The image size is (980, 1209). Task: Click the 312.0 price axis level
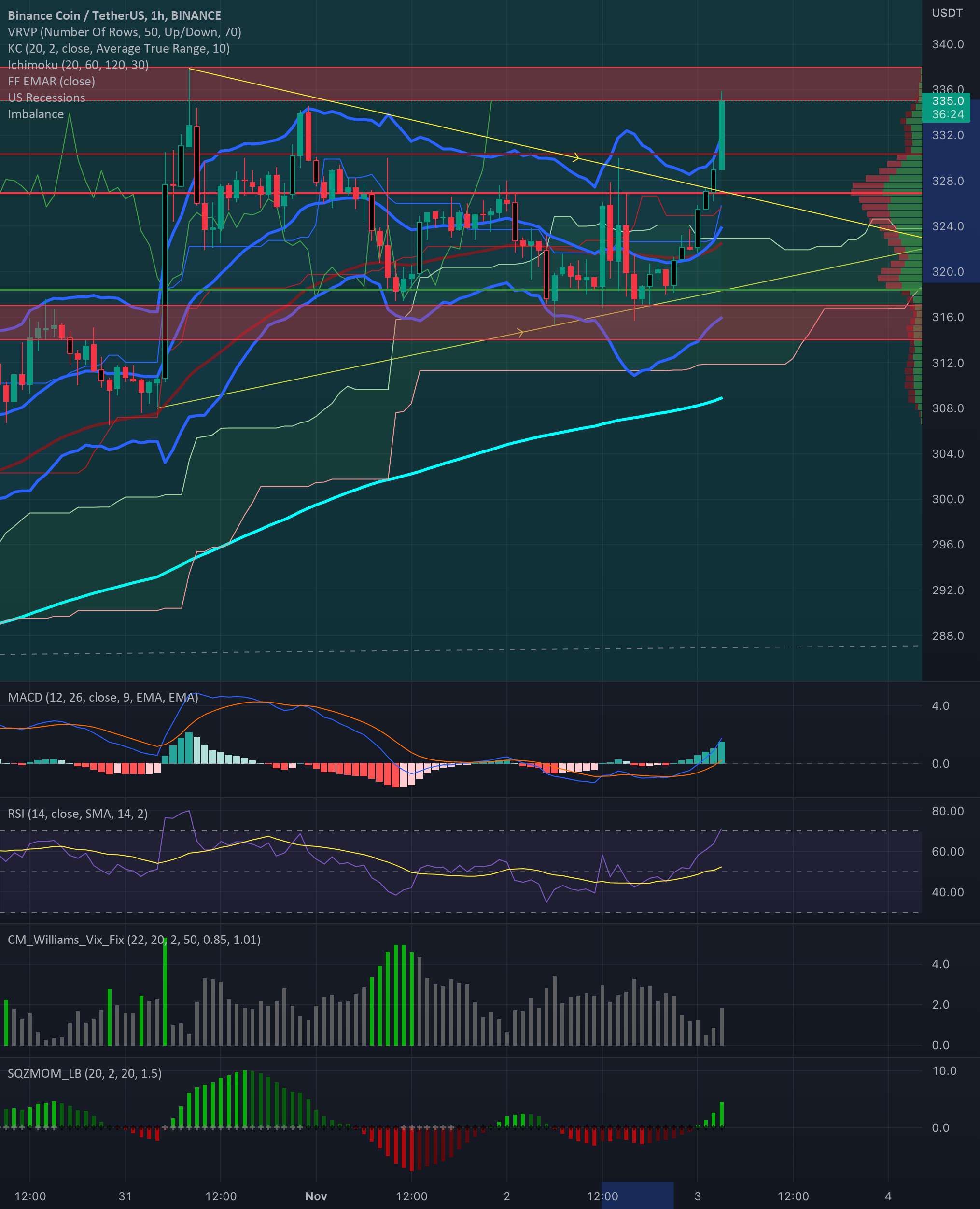tap(948, 363)
